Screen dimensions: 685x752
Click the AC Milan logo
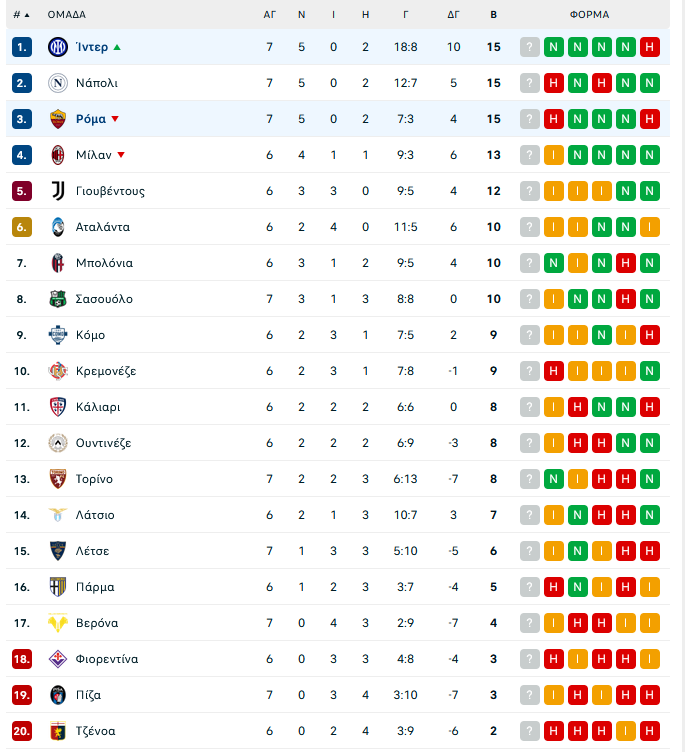(57, 155)
